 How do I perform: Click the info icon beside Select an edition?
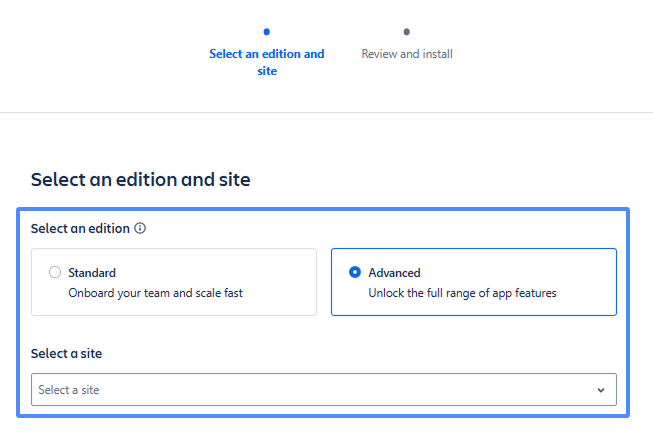point(140,228)
